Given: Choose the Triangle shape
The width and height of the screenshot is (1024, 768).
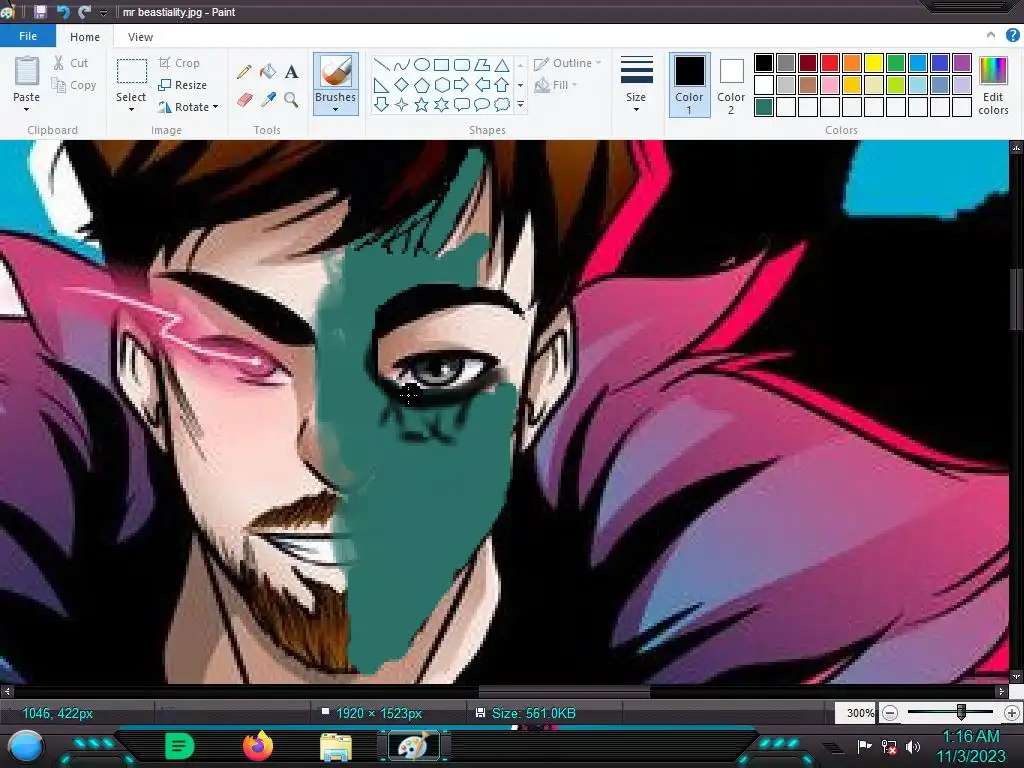Looking at the screenshot, I should pos(502,65).
